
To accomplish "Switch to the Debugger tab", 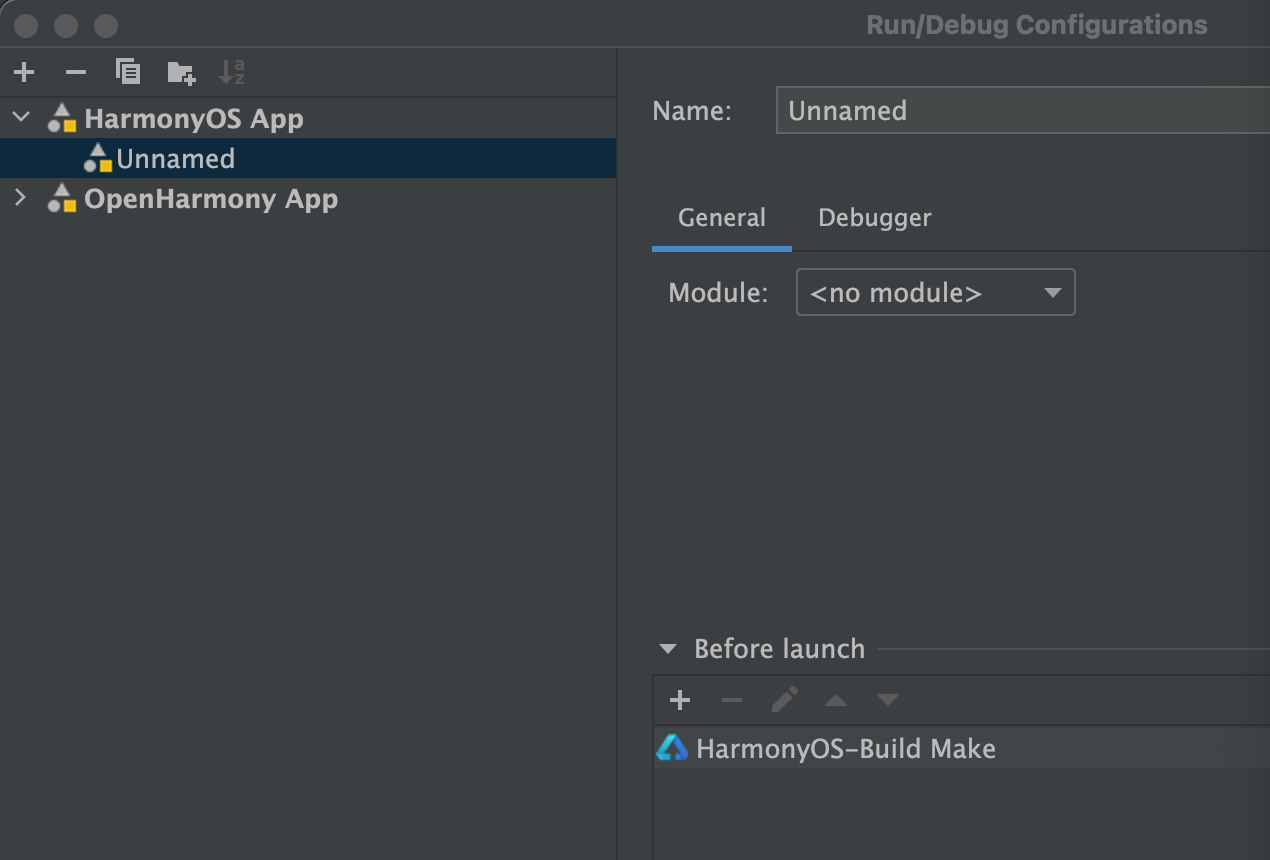I will [875, 218].
